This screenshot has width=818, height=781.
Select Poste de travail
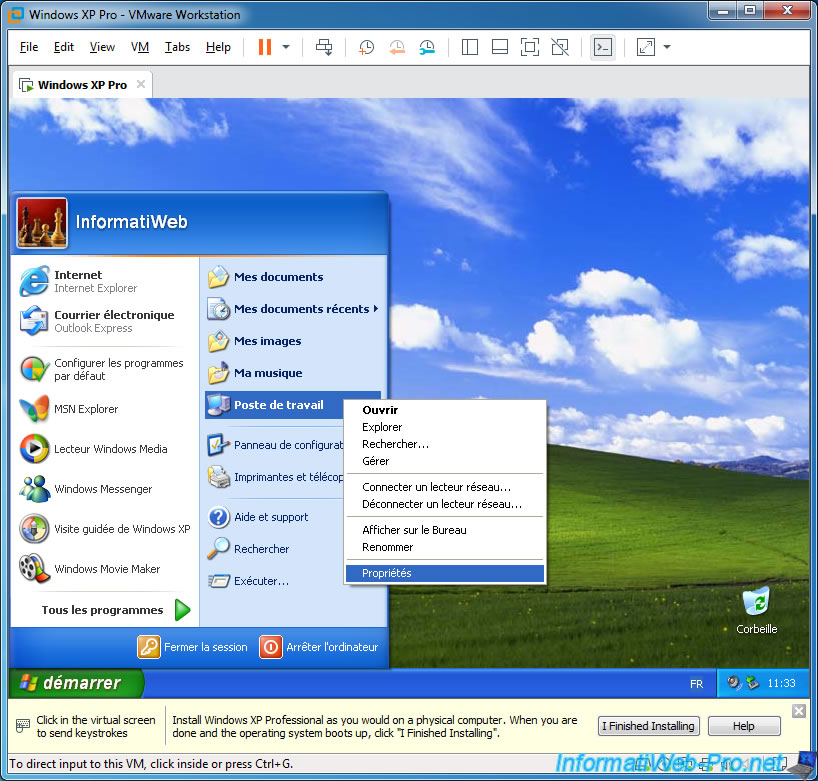(x=274, y=405)
